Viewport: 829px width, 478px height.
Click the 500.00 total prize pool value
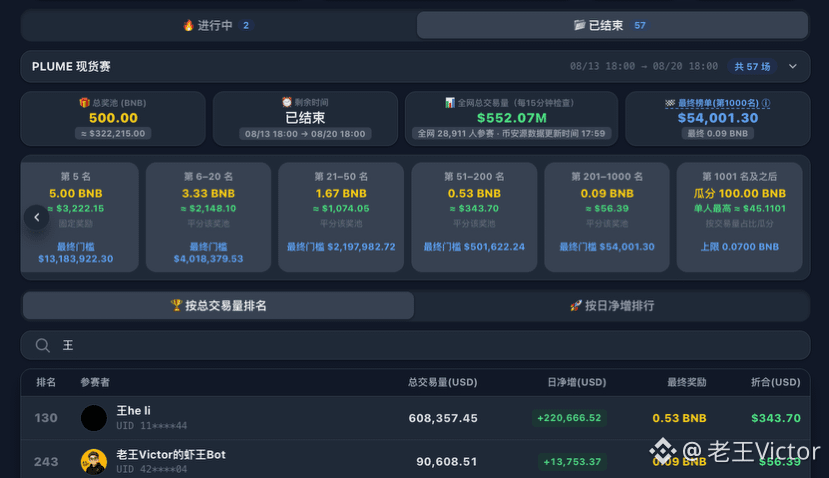coord(113,118)
